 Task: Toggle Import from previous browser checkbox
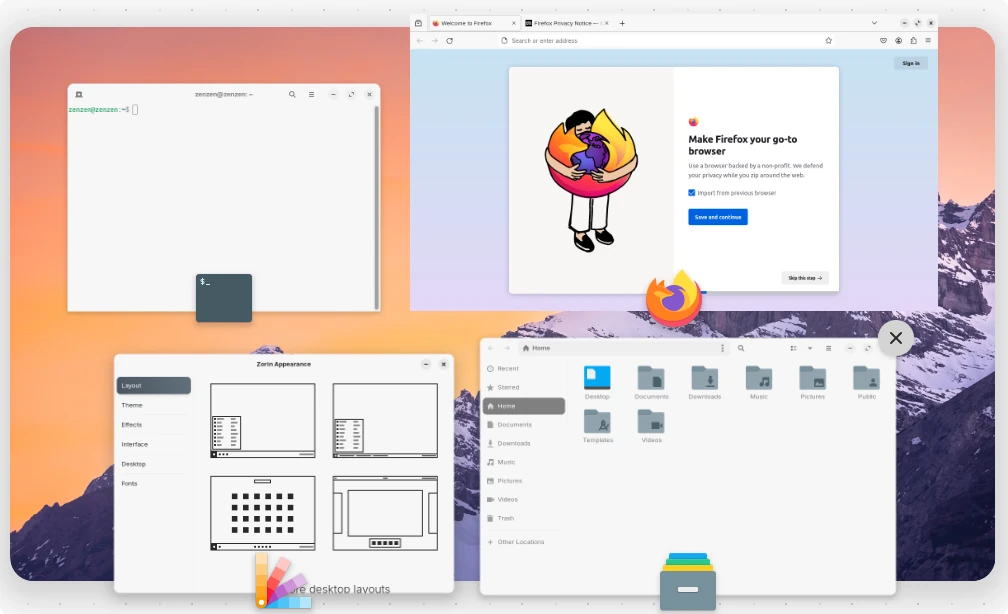click(x=692, y=193)
